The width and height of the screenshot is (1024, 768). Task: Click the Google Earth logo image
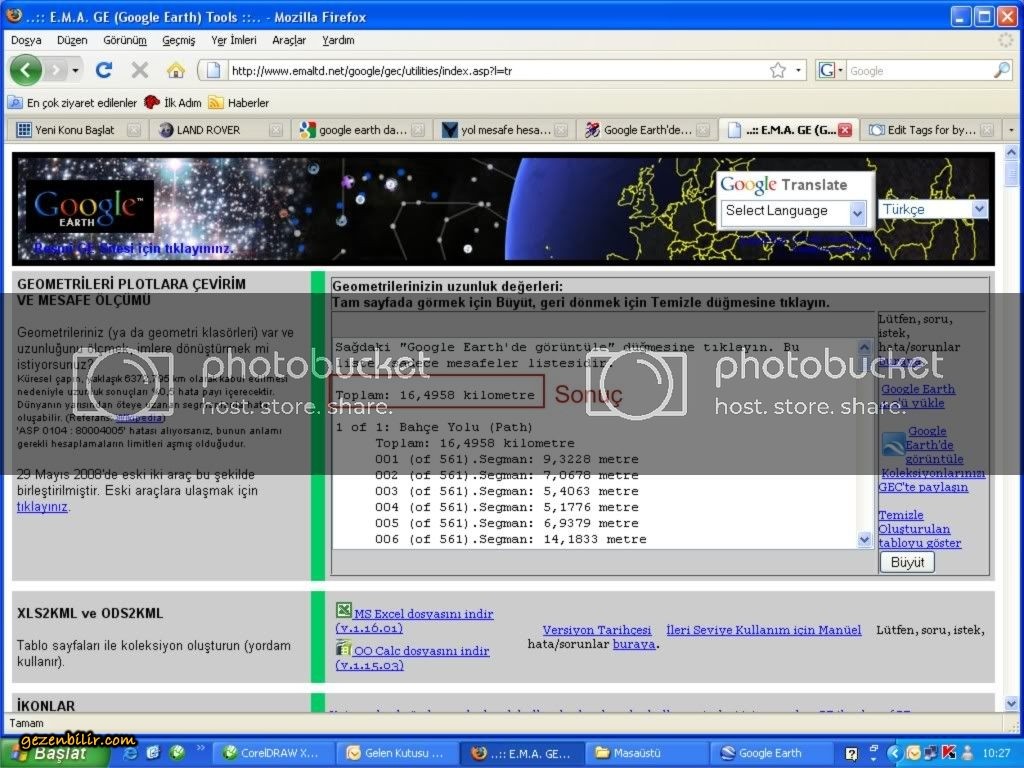click(90, 206)
